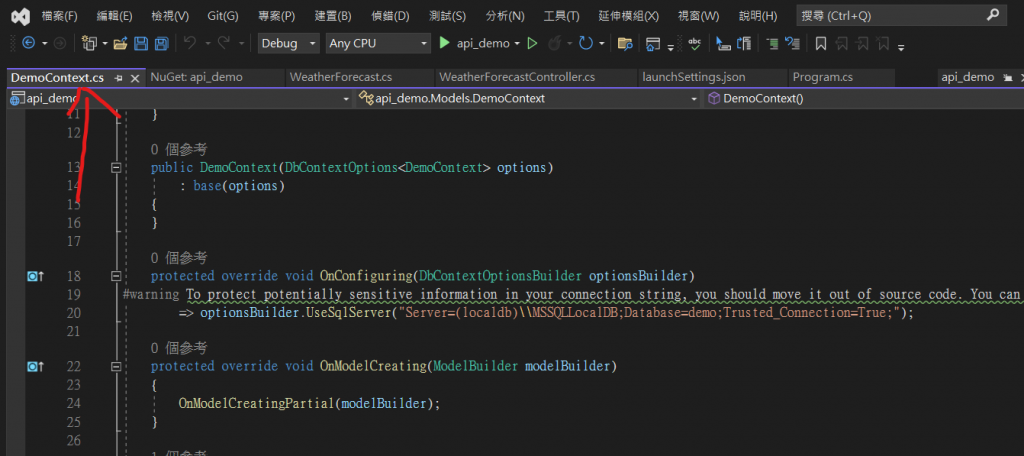Open the 分析(N) menu

tap(505, 16)
